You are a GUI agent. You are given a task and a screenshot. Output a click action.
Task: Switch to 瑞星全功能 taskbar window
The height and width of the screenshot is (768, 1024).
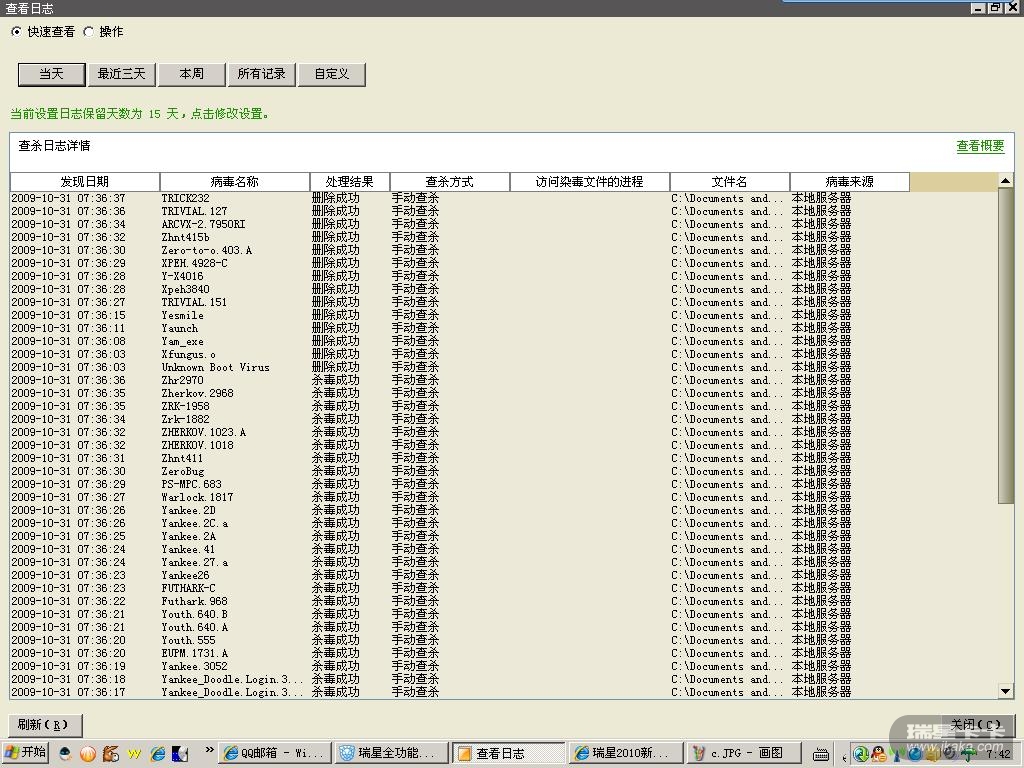pos(388,753)
